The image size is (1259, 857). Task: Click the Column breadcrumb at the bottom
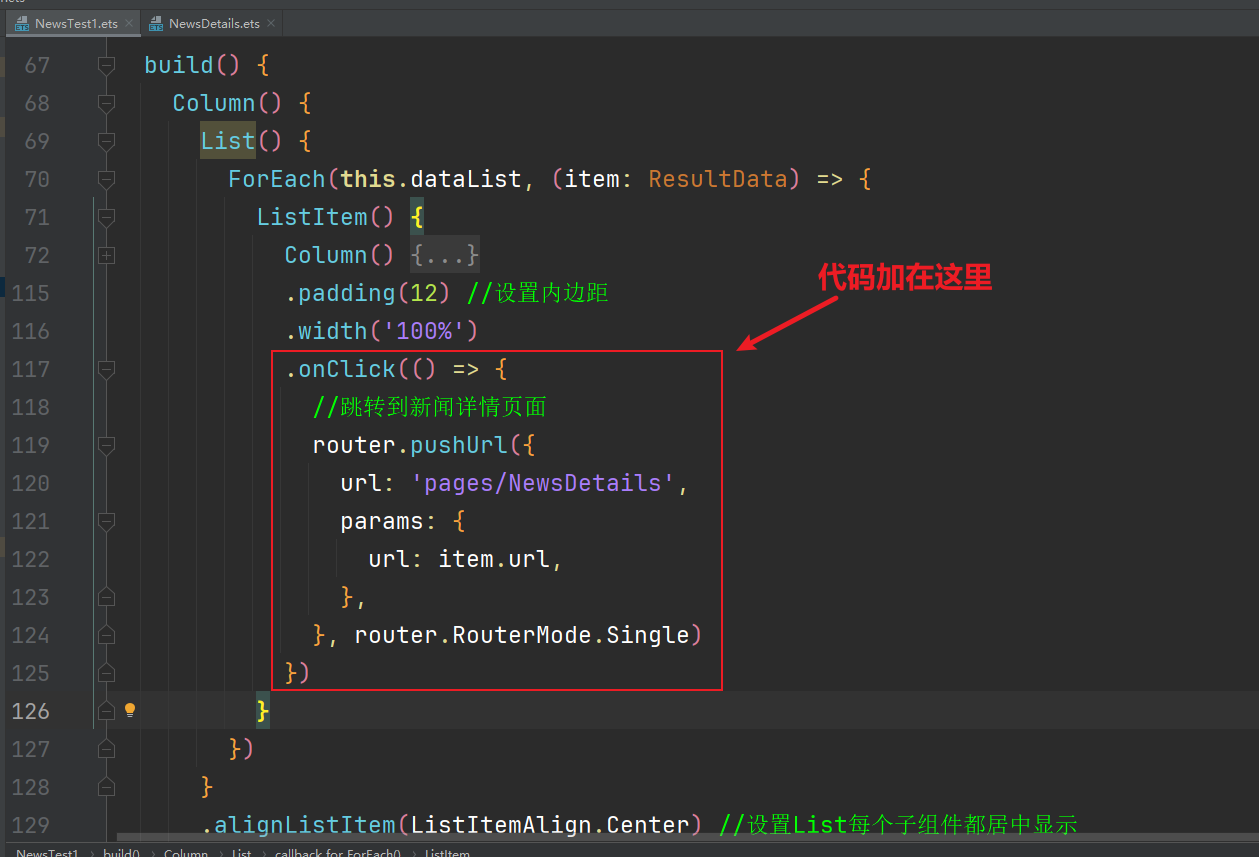coord(185,852)
